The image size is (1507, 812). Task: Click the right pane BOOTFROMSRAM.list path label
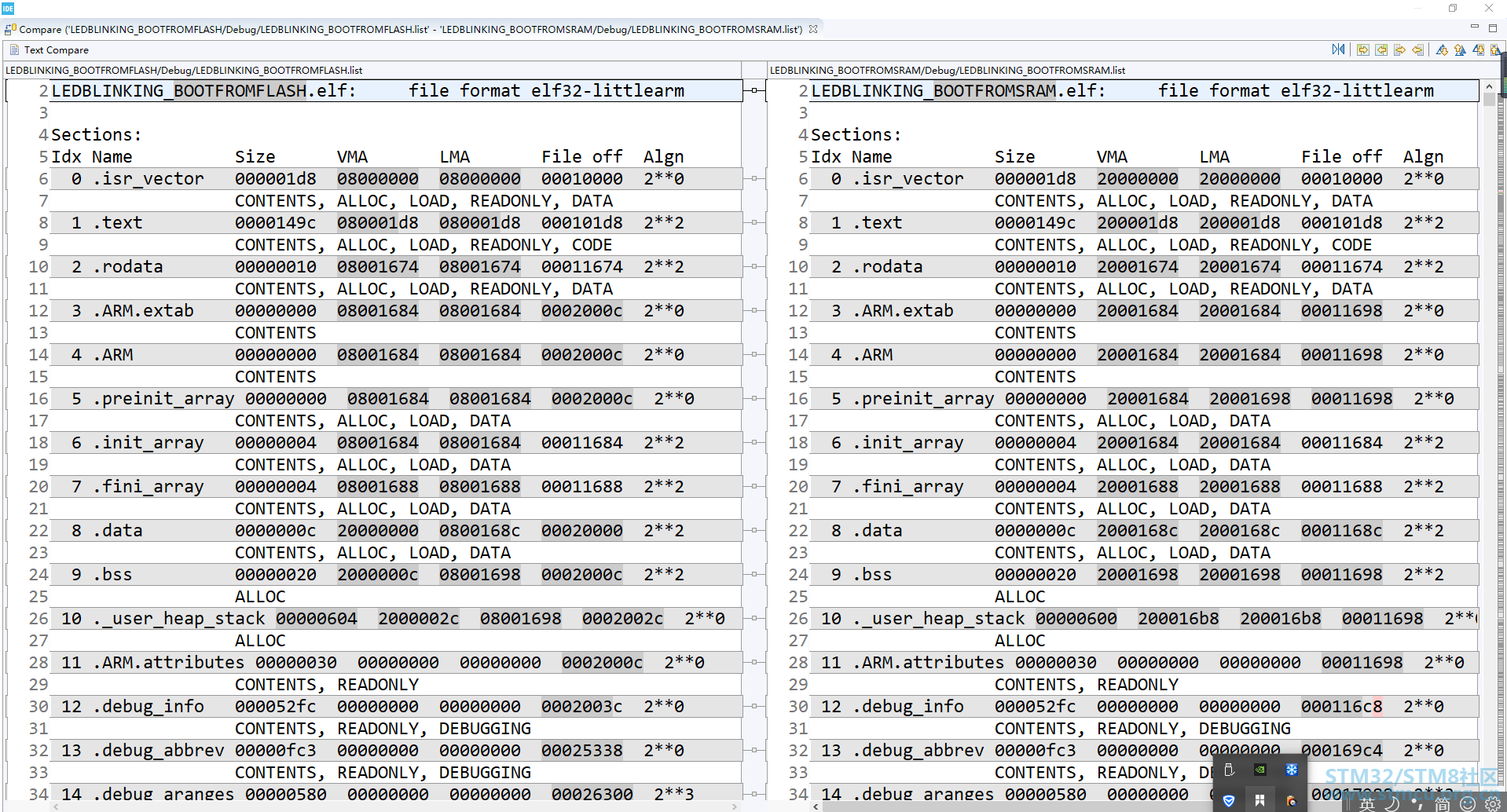click(947, 70)
